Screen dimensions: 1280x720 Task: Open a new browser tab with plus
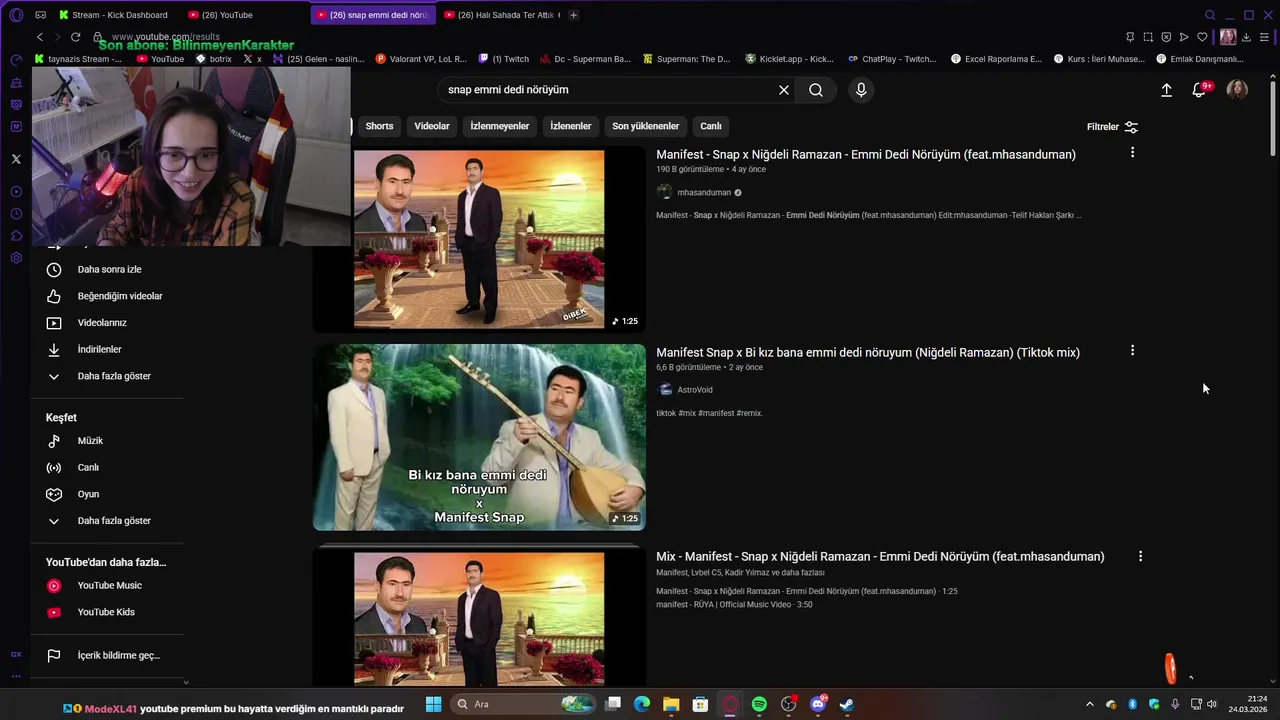click(573, 15)
